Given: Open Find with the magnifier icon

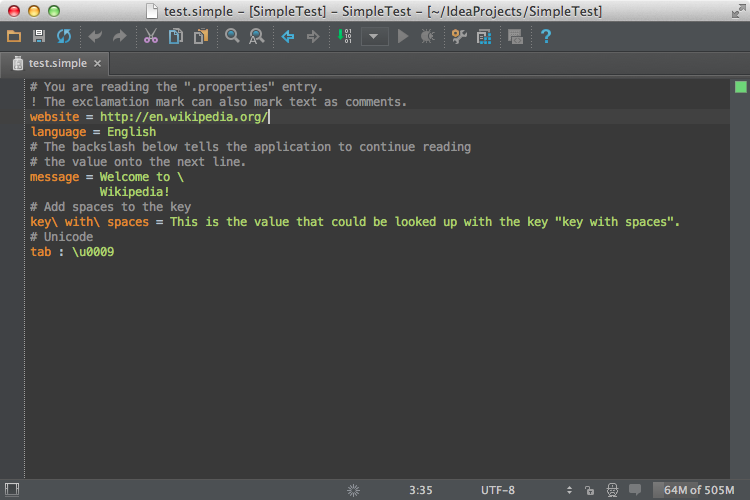Looking at the screenshot, I should point(232,37).
